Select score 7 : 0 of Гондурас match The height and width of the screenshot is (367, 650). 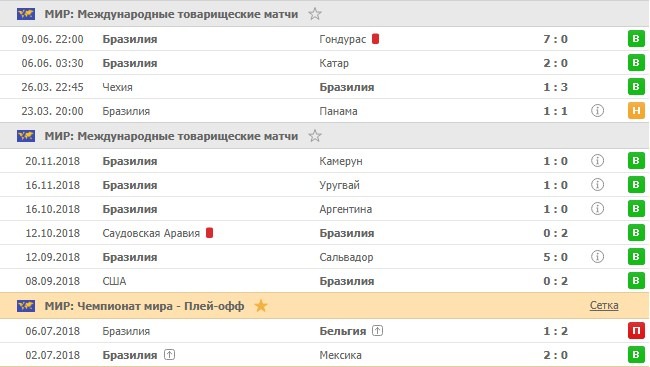[555, 39]
